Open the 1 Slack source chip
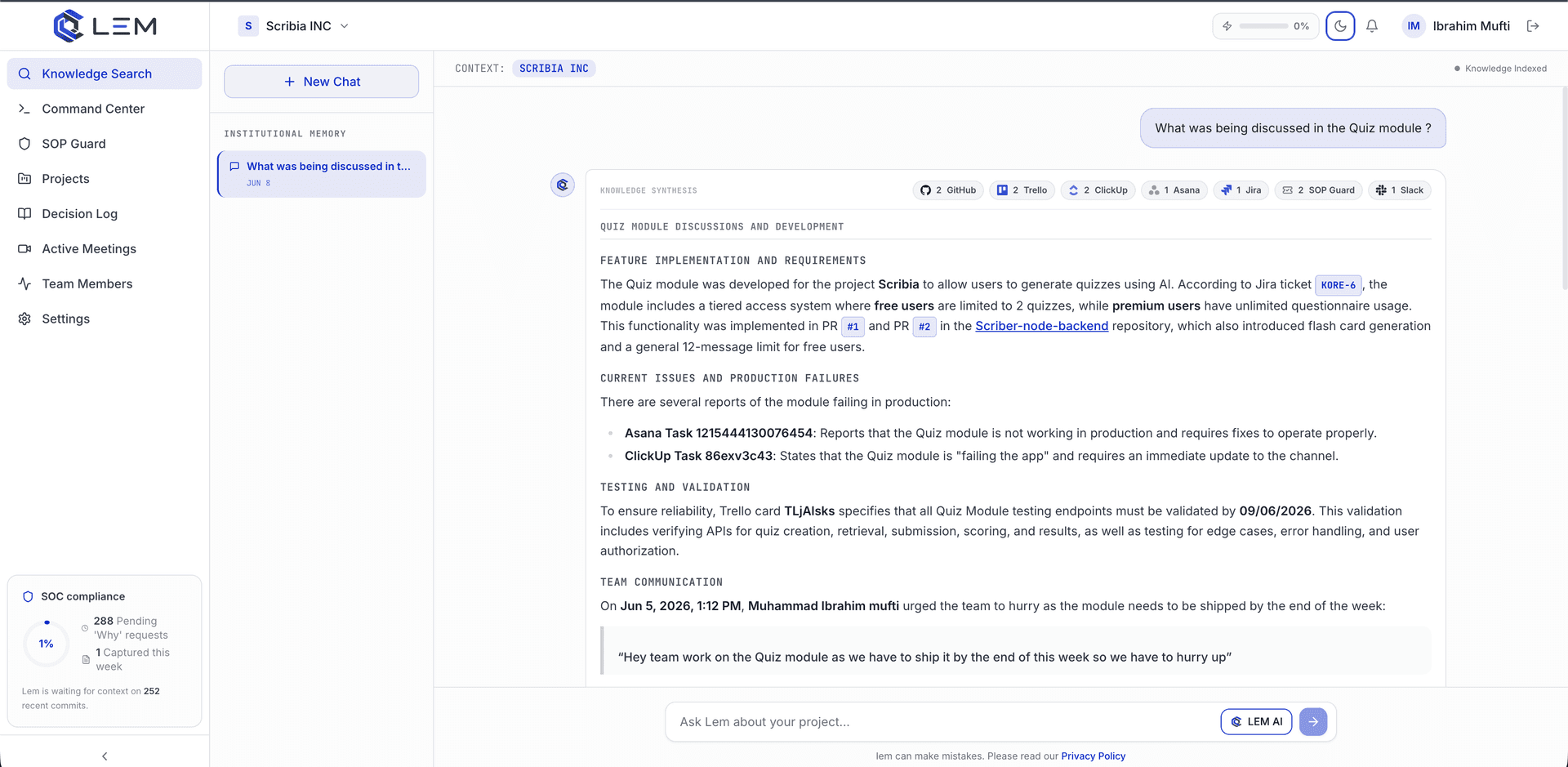The width and height of the screenshot is (1568, 767). click(1400, 190)
